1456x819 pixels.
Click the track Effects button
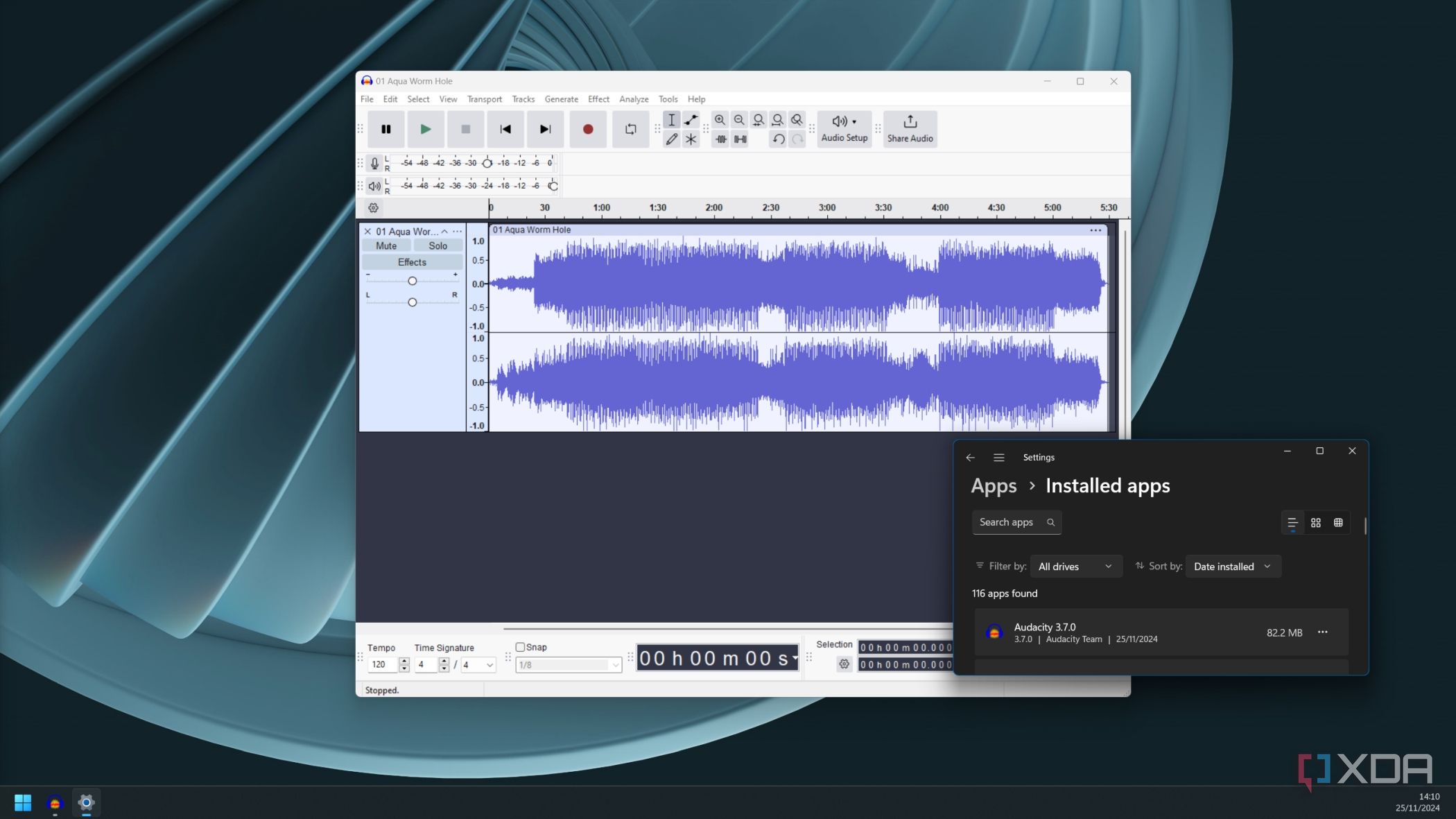[x=412, y=262]
